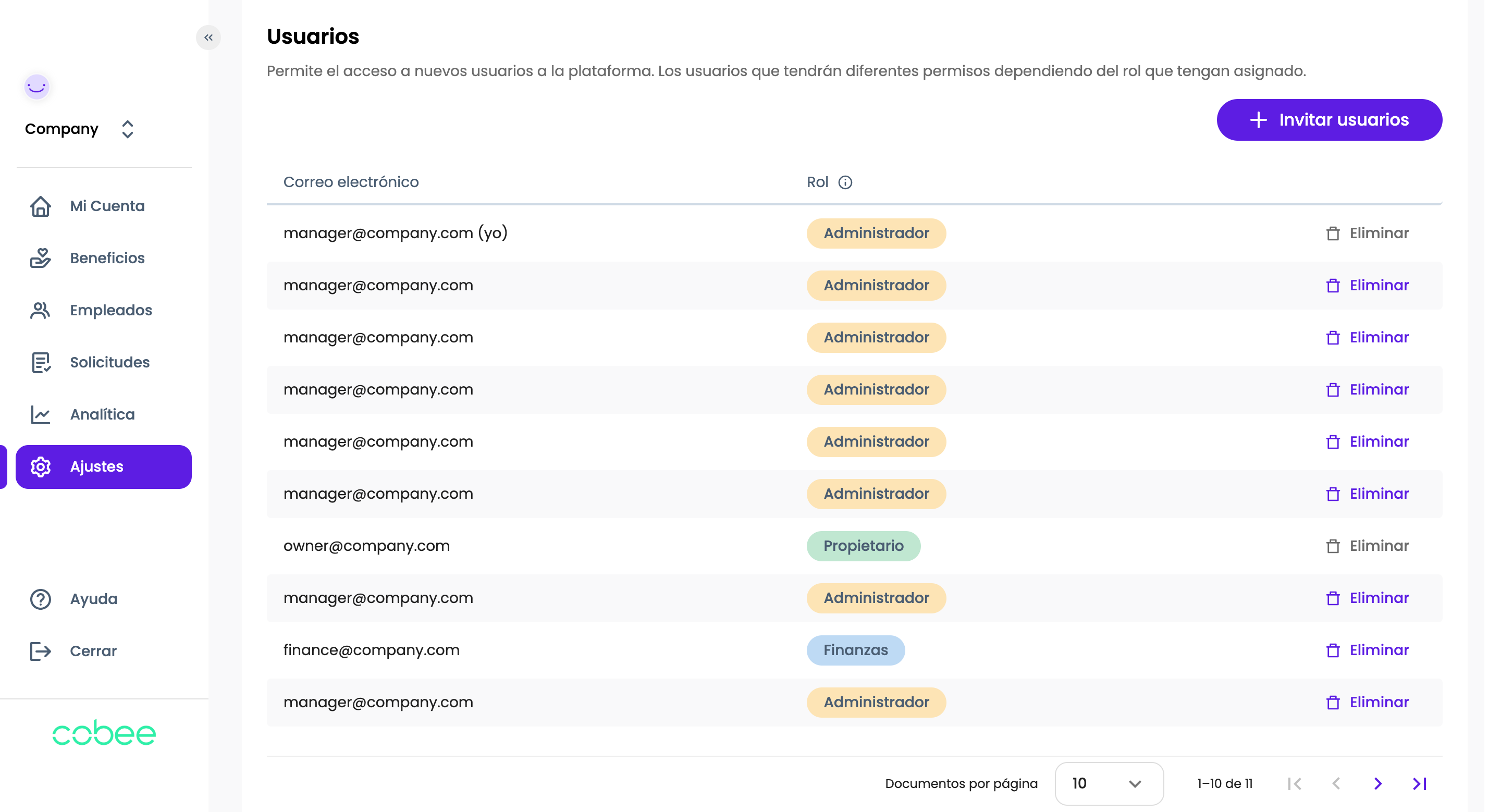
Task: Click the Rol info icon
Action: click(845, 182)
